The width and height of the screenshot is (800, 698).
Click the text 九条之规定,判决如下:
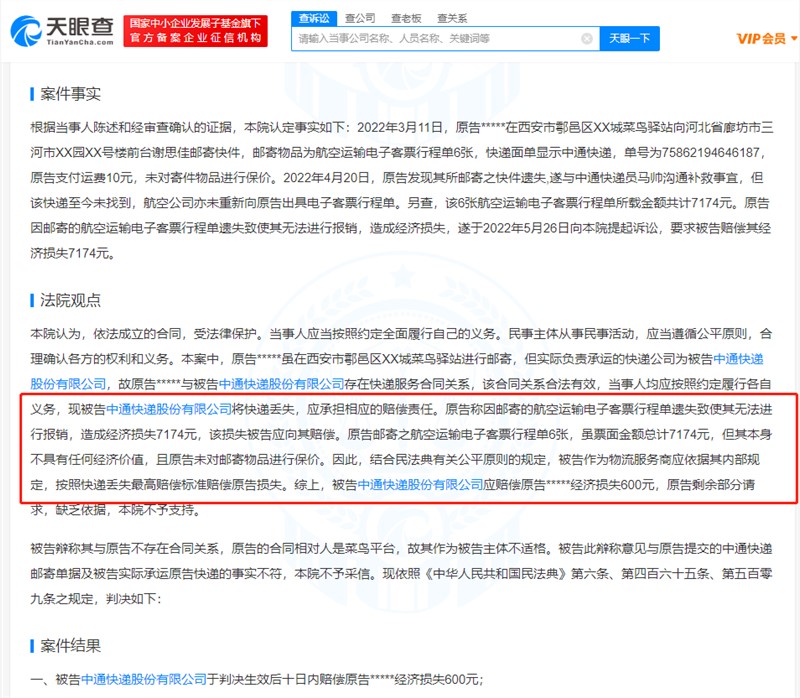click(96, 599)
